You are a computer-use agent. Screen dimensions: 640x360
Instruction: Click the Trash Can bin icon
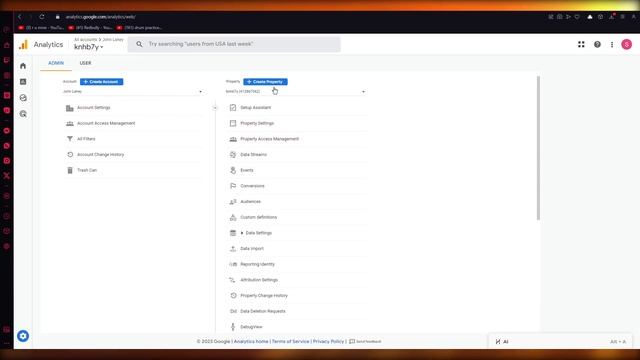click(70, 170)
